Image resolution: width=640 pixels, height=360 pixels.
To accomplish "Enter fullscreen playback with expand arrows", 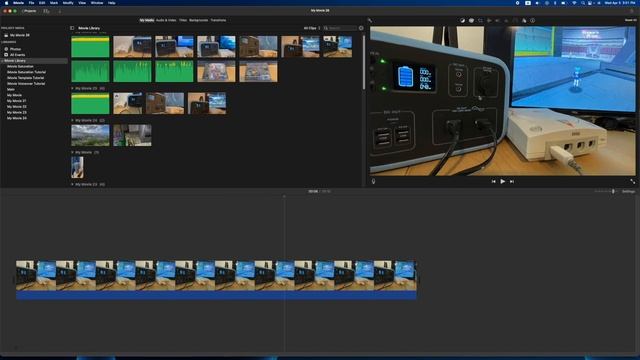I will pyautogui.click(x=632, y=181).
